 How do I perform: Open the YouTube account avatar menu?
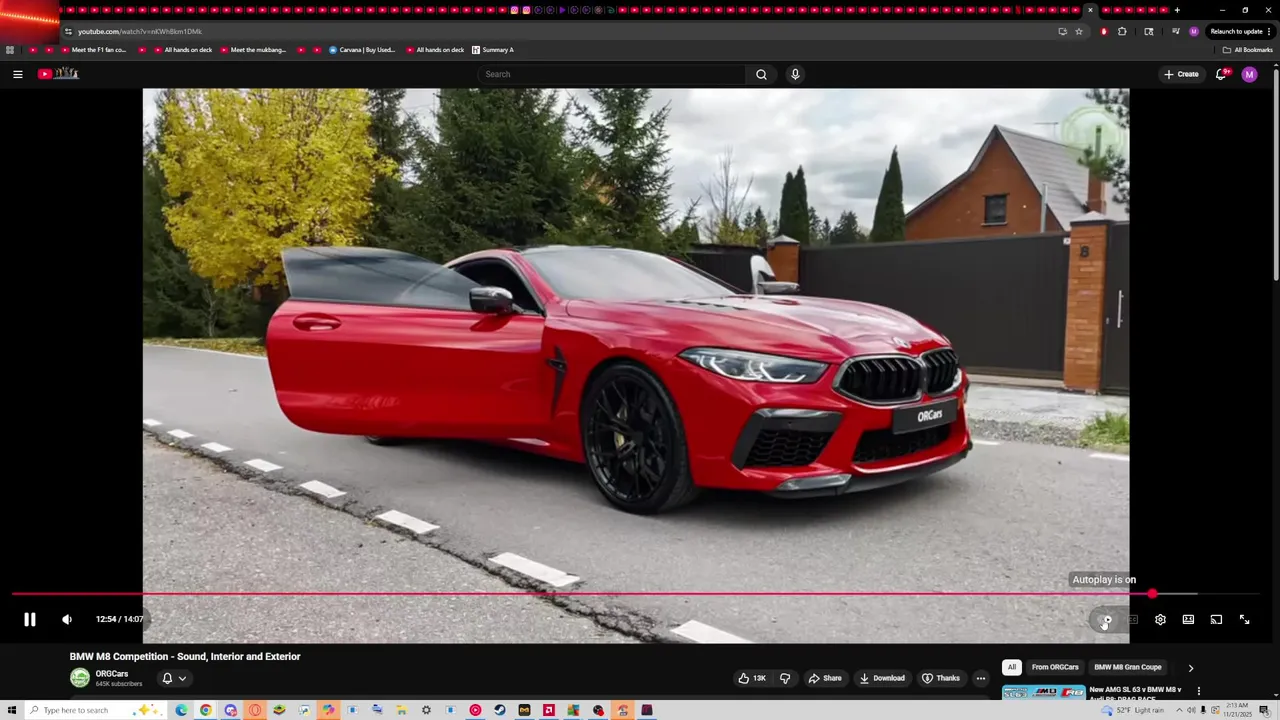point(1249,74)
